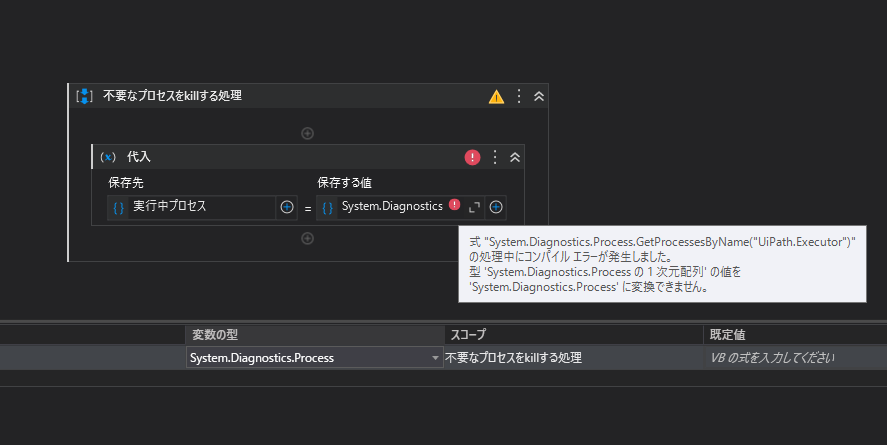Click the sequence icon beside 不要なプロセスをkillする処理
Screen dimensions: 887x445
(x=84, y=96)
